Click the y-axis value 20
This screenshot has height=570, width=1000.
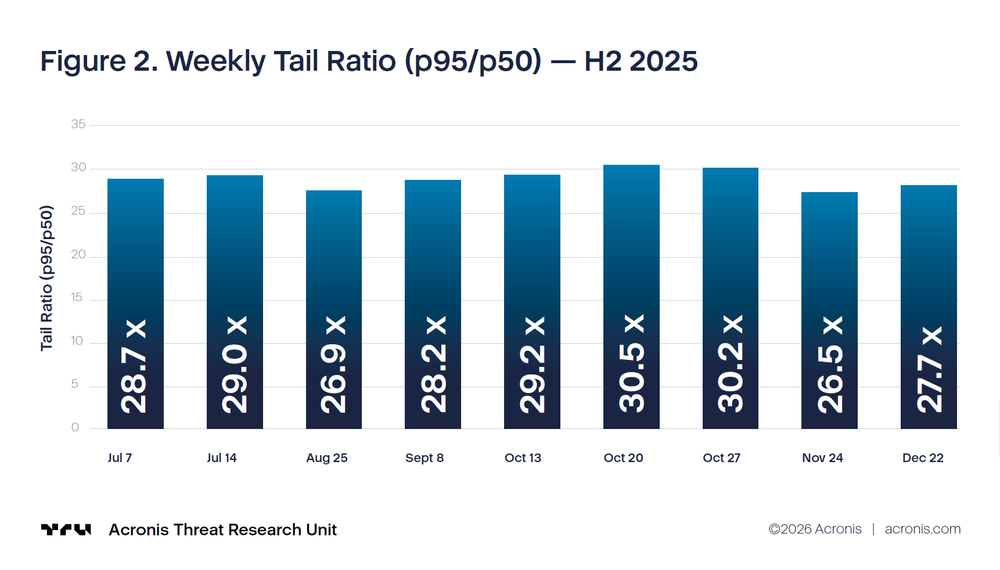pos(78,254)
